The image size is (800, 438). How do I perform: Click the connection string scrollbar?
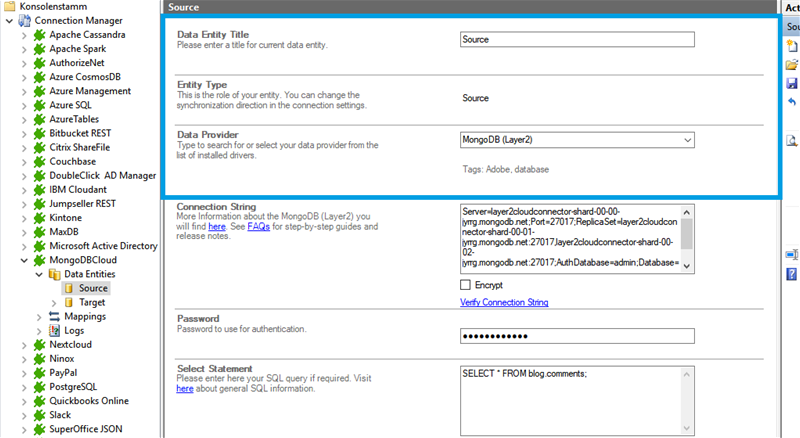pyautogui.click(x=686, y=239)
